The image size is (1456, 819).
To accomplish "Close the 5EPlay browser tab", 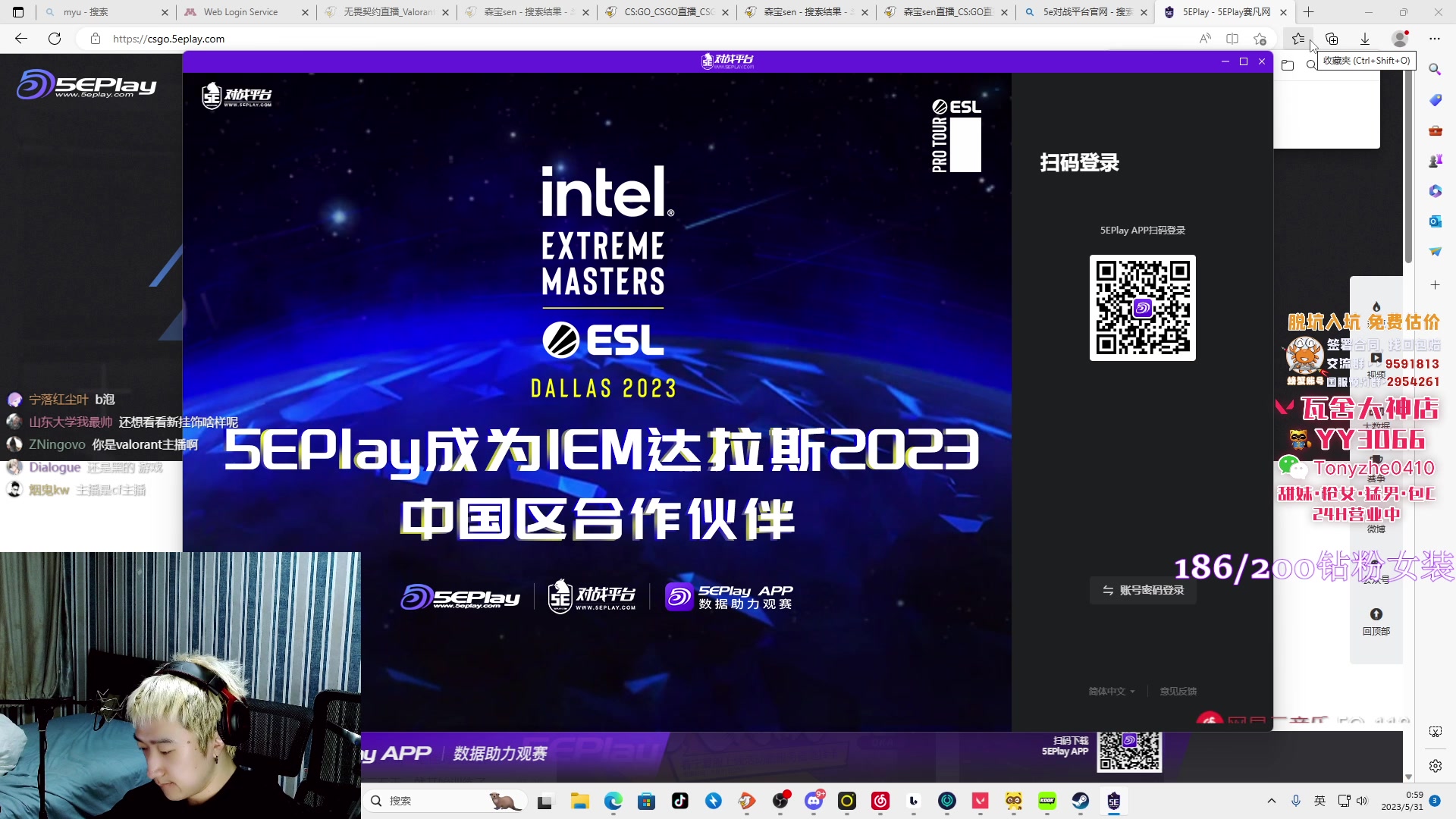I will coord(1283,12).
